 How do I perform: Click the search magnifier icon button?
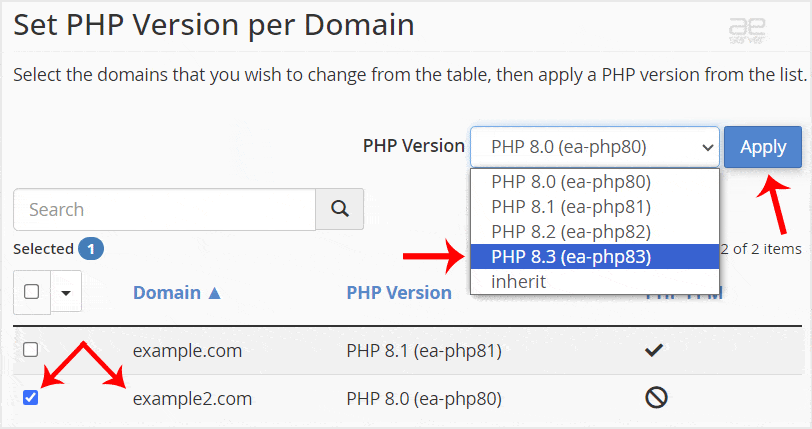click(x=339, y=210)
